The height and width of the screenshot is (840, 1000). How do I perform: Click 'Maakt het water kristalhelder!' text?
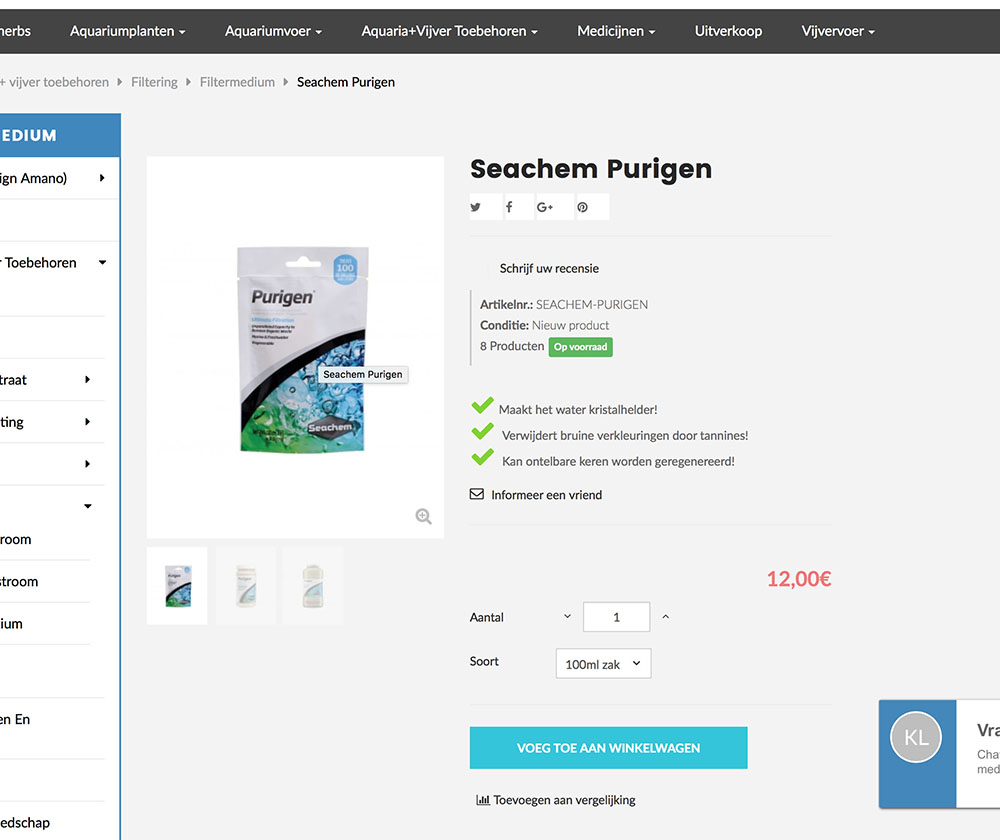tap(578, 409)
